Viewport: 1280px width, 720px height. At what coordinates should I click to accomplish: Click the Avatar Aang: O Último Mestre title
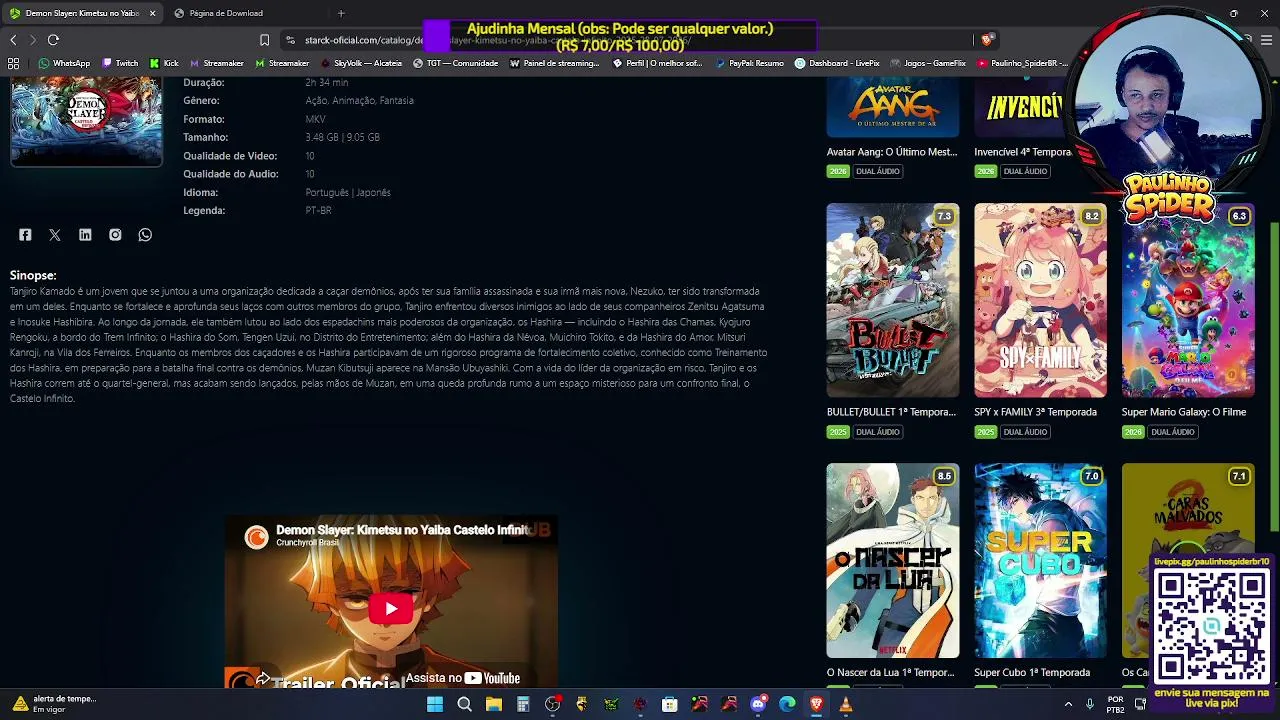coord(893,152)
